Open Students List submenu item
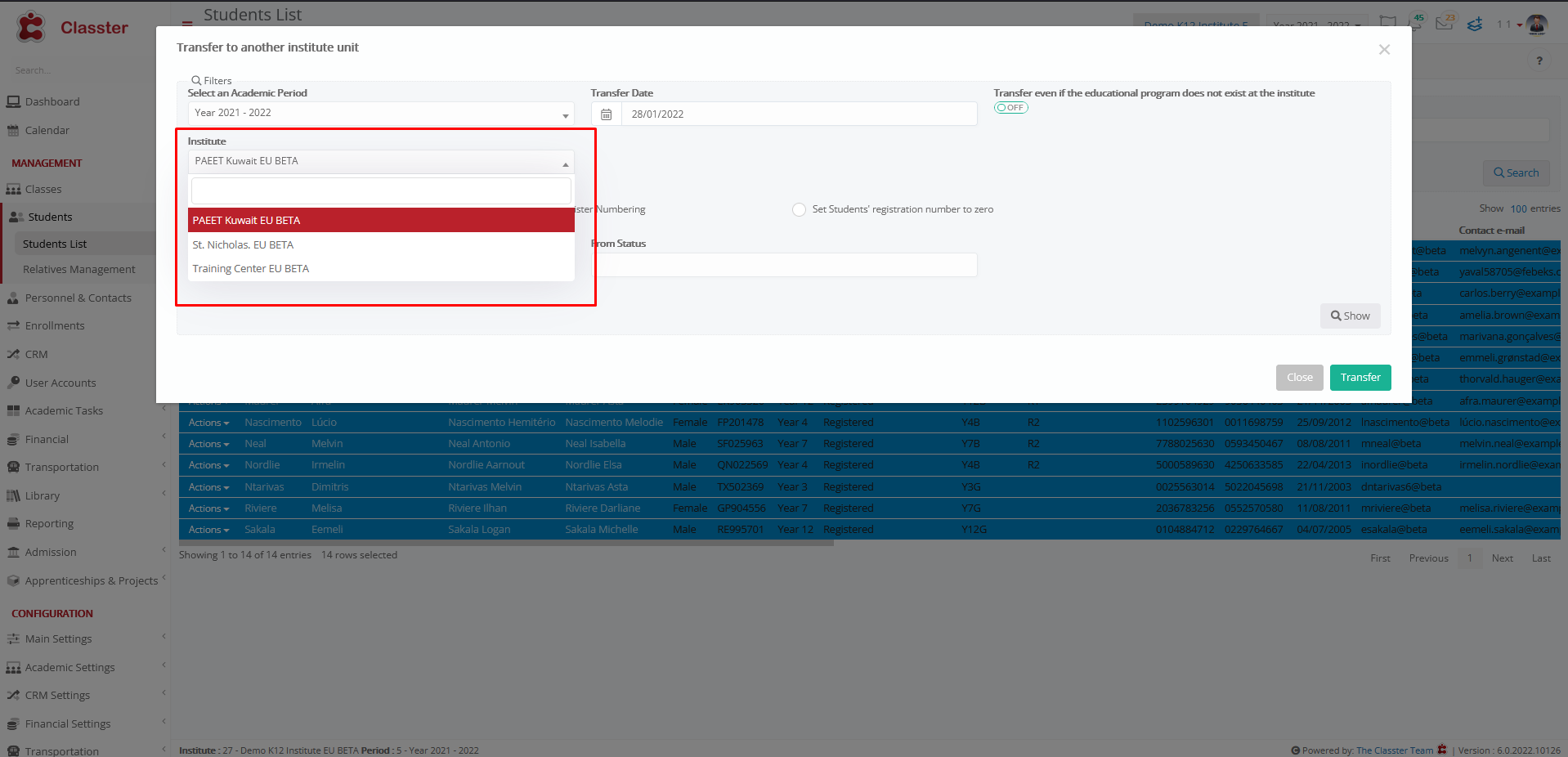 (x=55, y=244)
